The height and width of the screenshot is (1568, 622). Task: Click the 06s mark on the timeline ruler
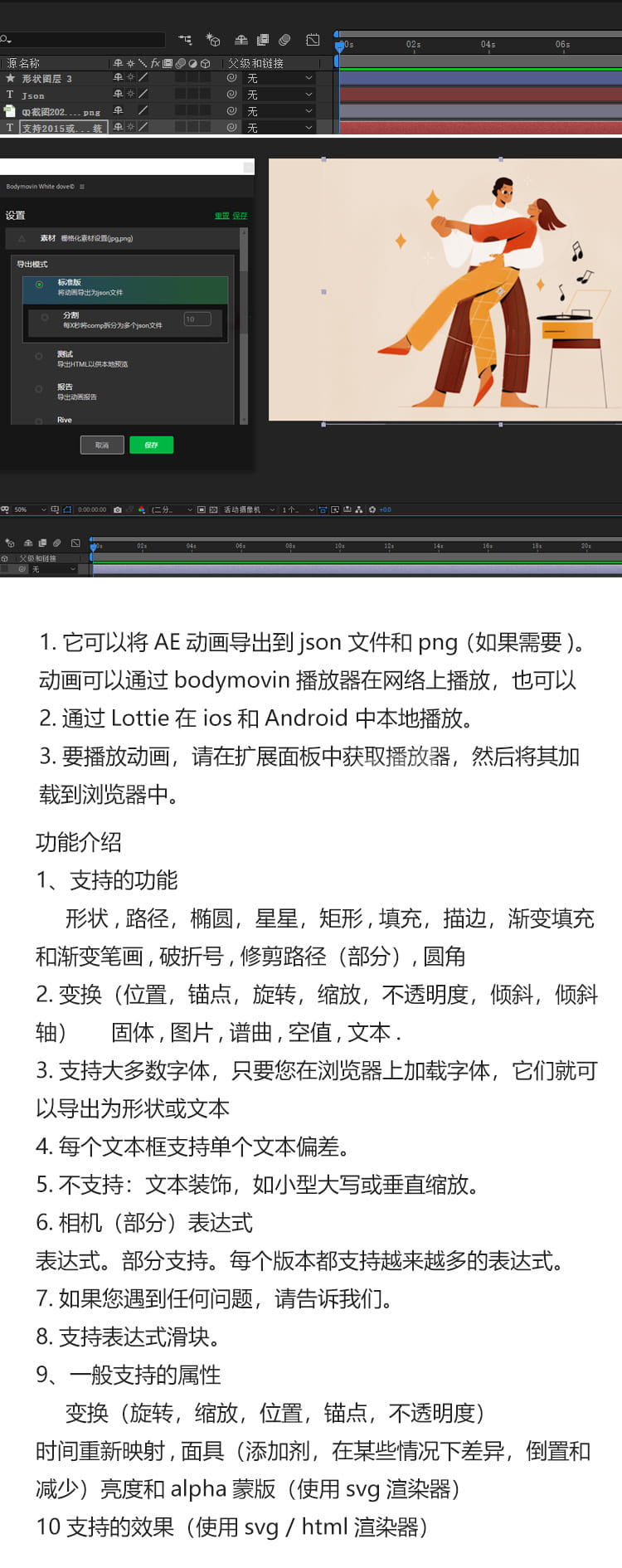pyautogui.click(x=562, y=45)
